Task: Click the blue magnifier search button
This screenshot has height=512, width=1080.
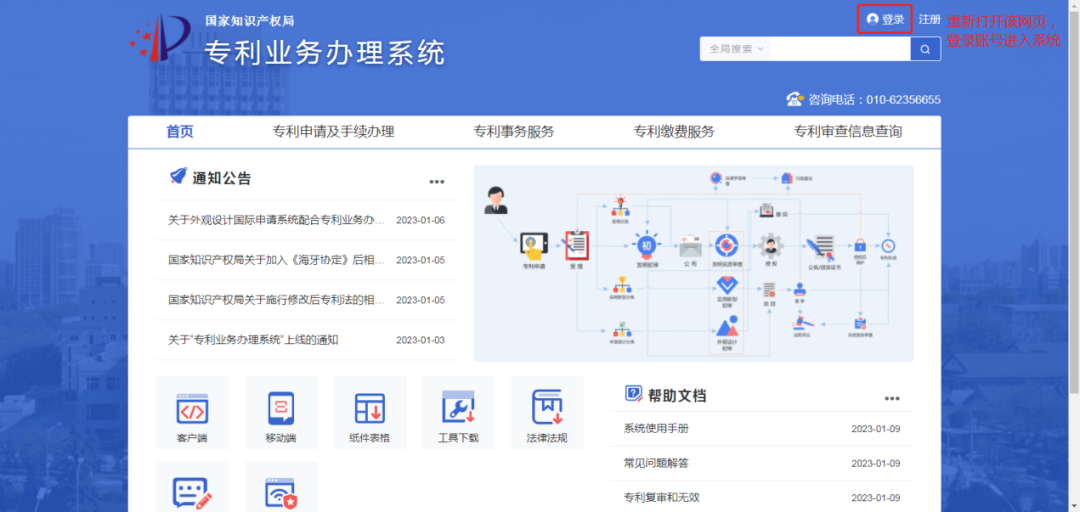Action: click(925, 49)
